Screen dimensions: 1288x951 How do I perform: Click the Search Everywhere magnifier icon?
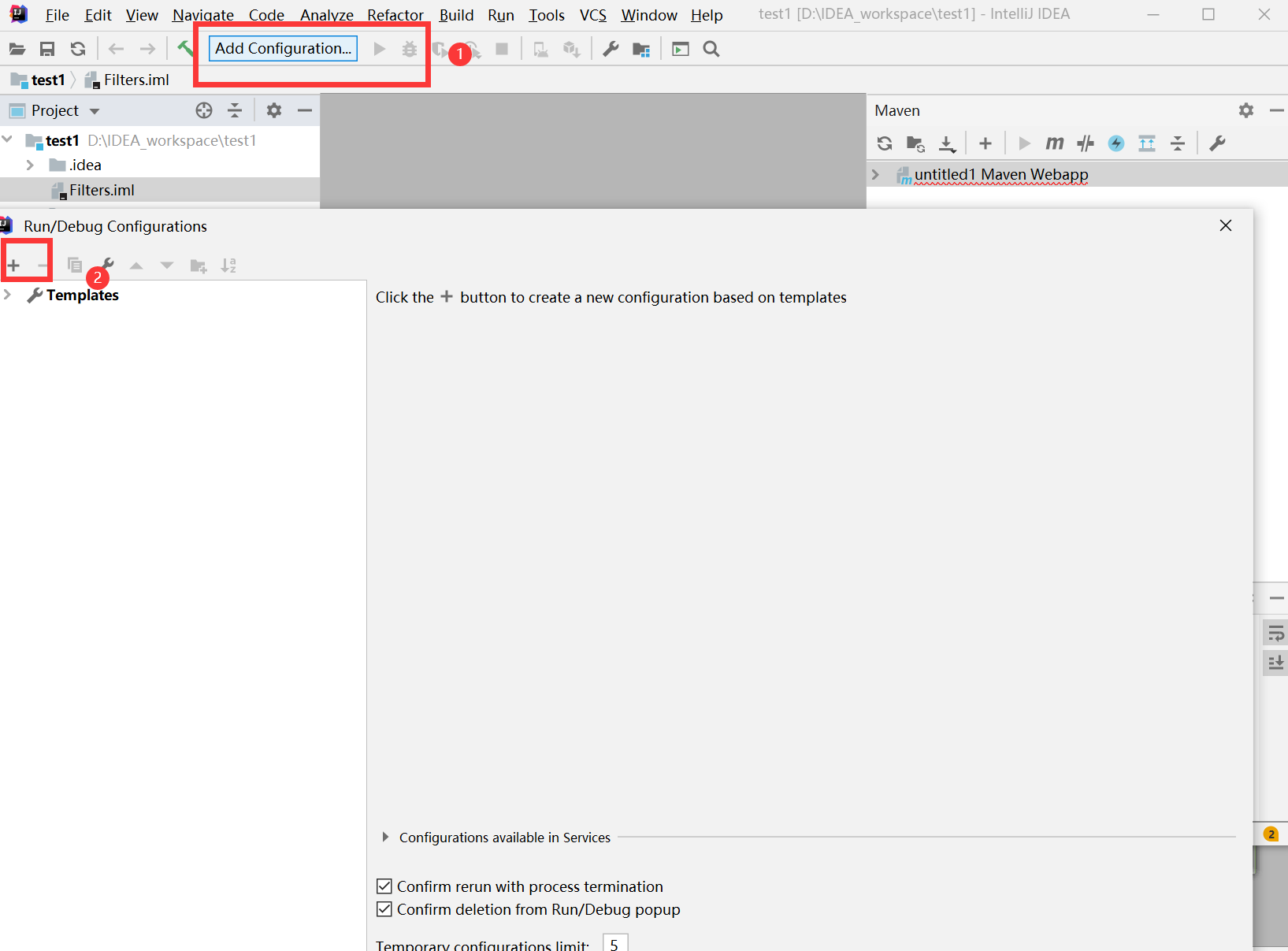pyautogui.click(x=711, y=49)
